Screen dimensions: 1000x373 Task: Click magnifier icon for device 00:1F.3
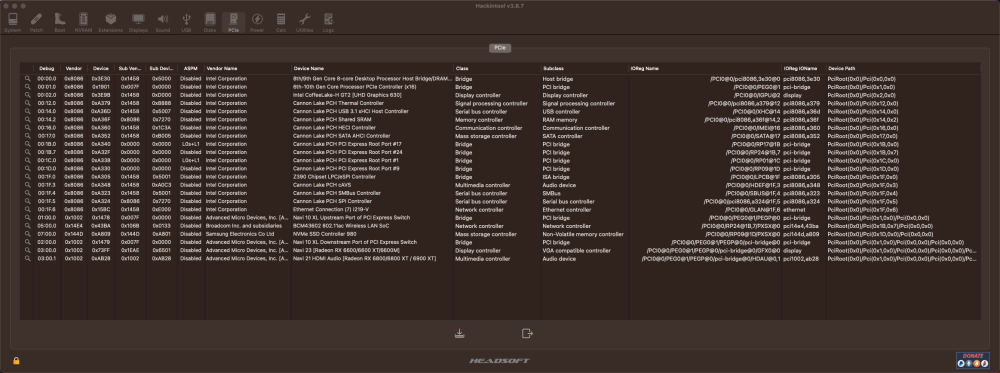(x=27, y=185)
